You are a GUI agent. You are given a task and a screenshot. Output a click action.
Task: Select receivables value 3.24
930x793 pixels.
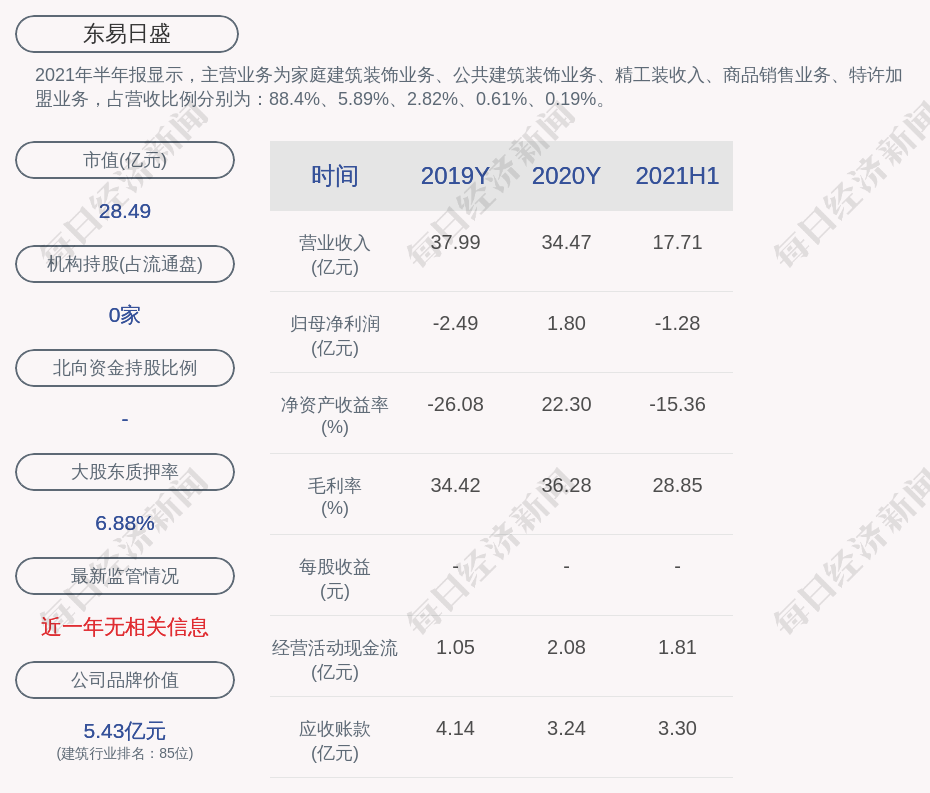click(x=566, y=728)
